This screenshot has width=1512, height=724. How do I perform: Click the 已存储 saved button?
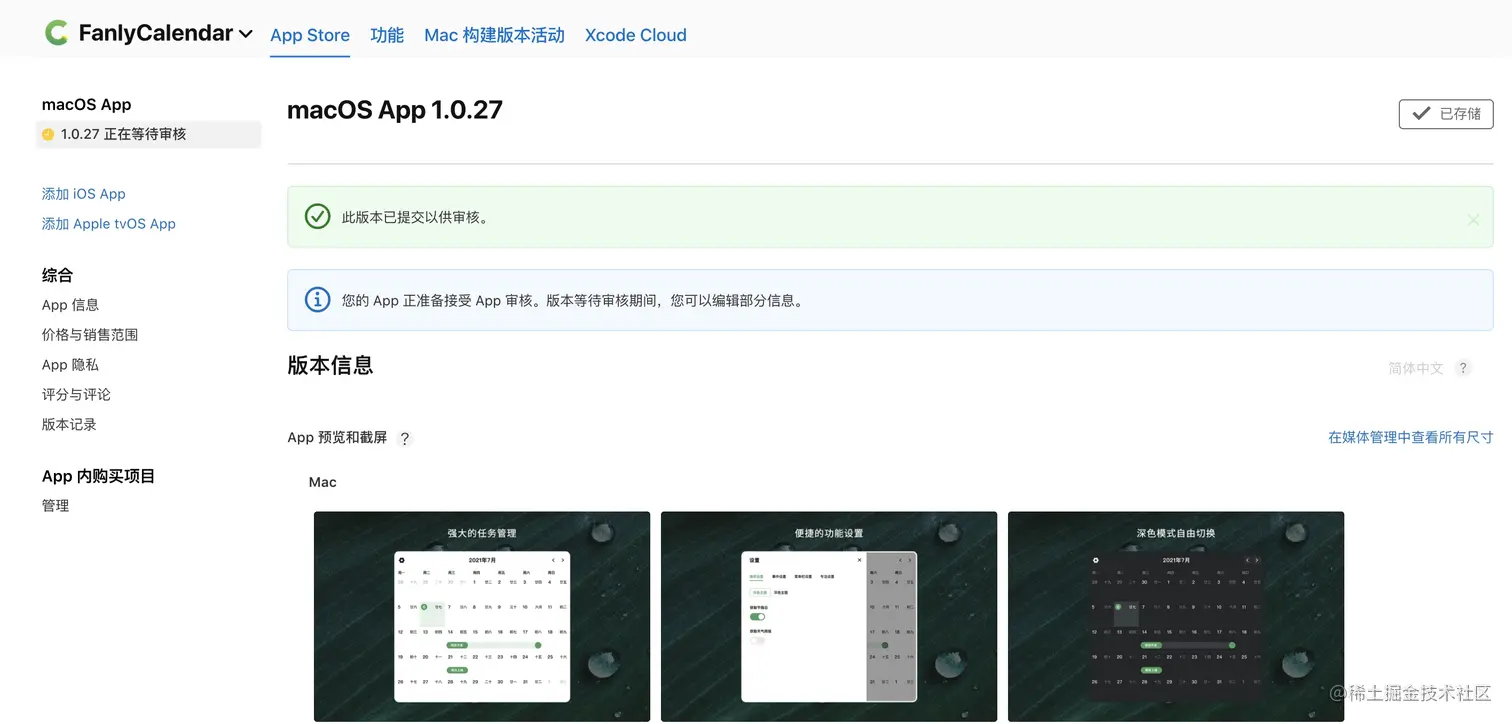pyautogui.click(x=1446, y=114)
